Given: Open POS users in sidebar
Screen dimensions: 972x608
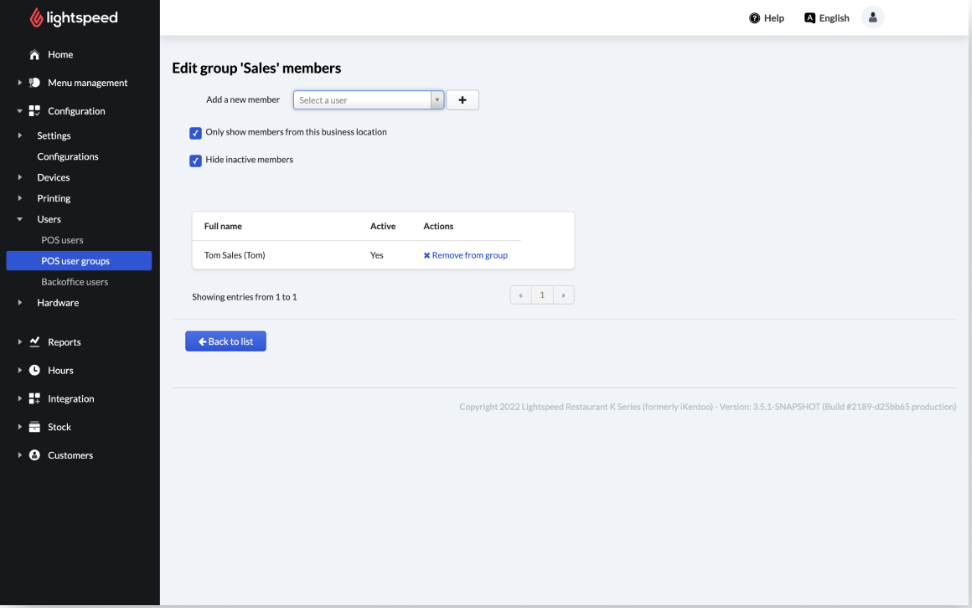Looking at the screenshot, I should pos(62,240).
